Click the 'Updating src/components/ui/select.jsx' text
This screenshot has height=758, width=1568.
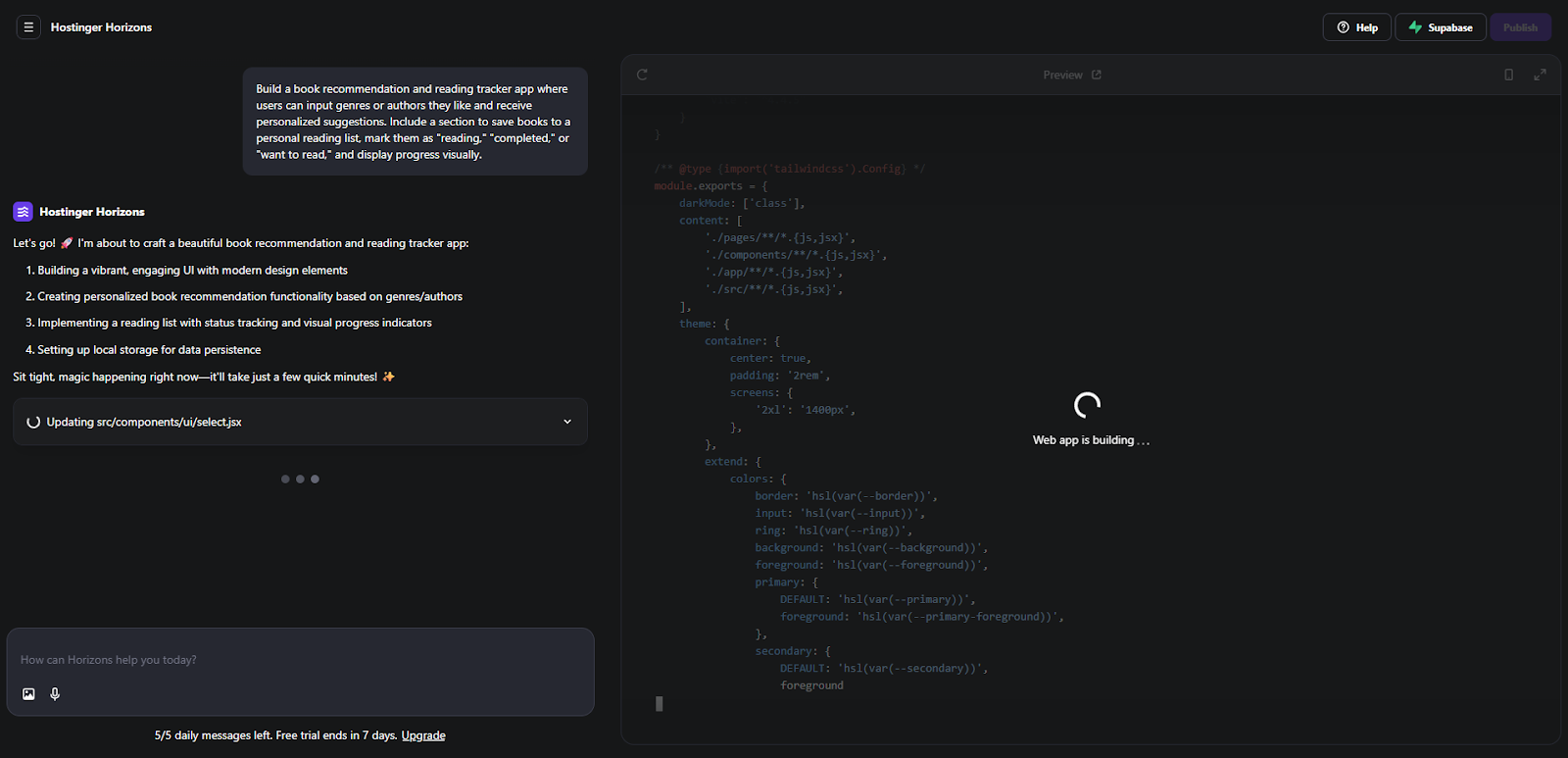[144, 422]
